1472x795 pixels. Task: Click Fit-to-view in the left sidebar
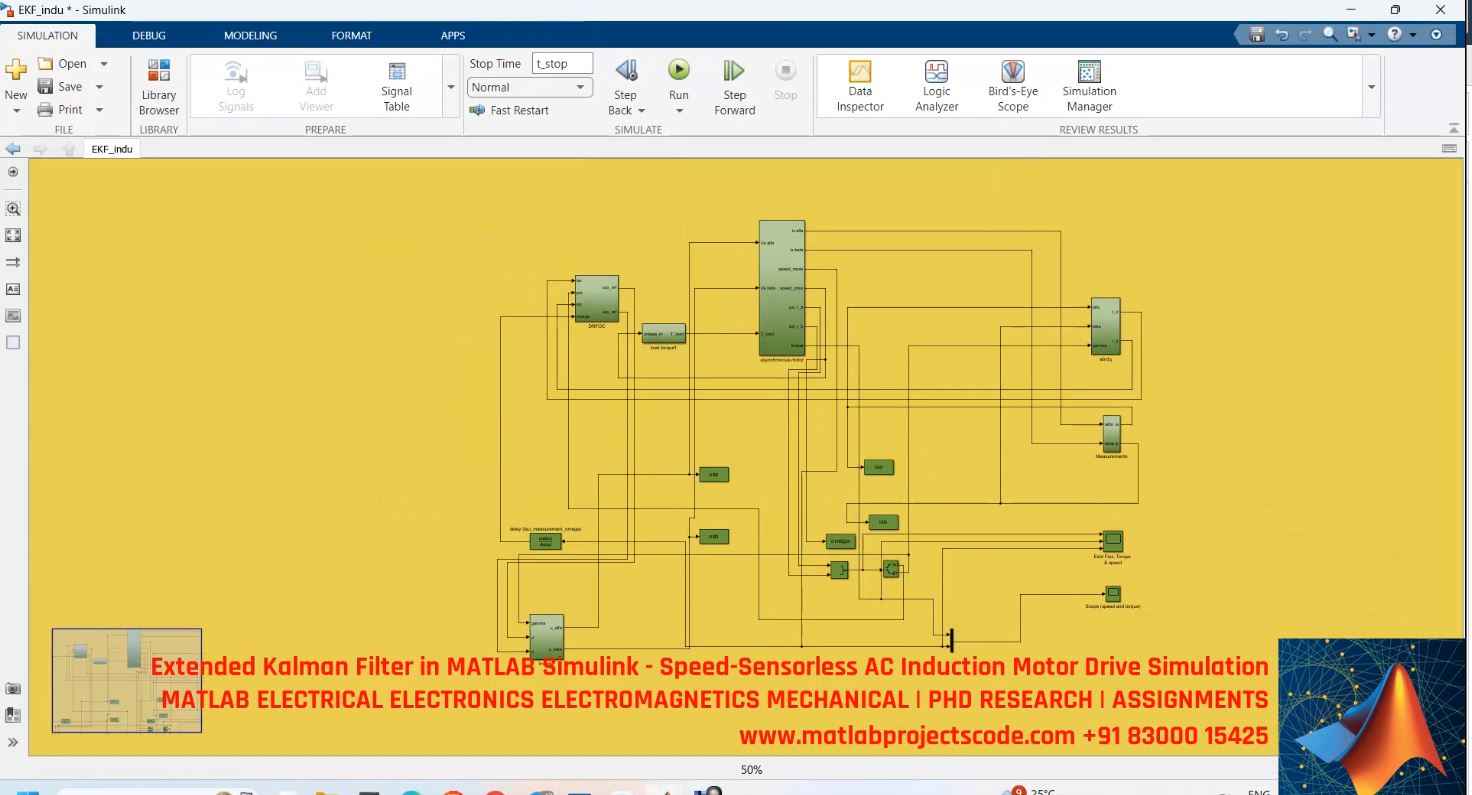point(13,235)
